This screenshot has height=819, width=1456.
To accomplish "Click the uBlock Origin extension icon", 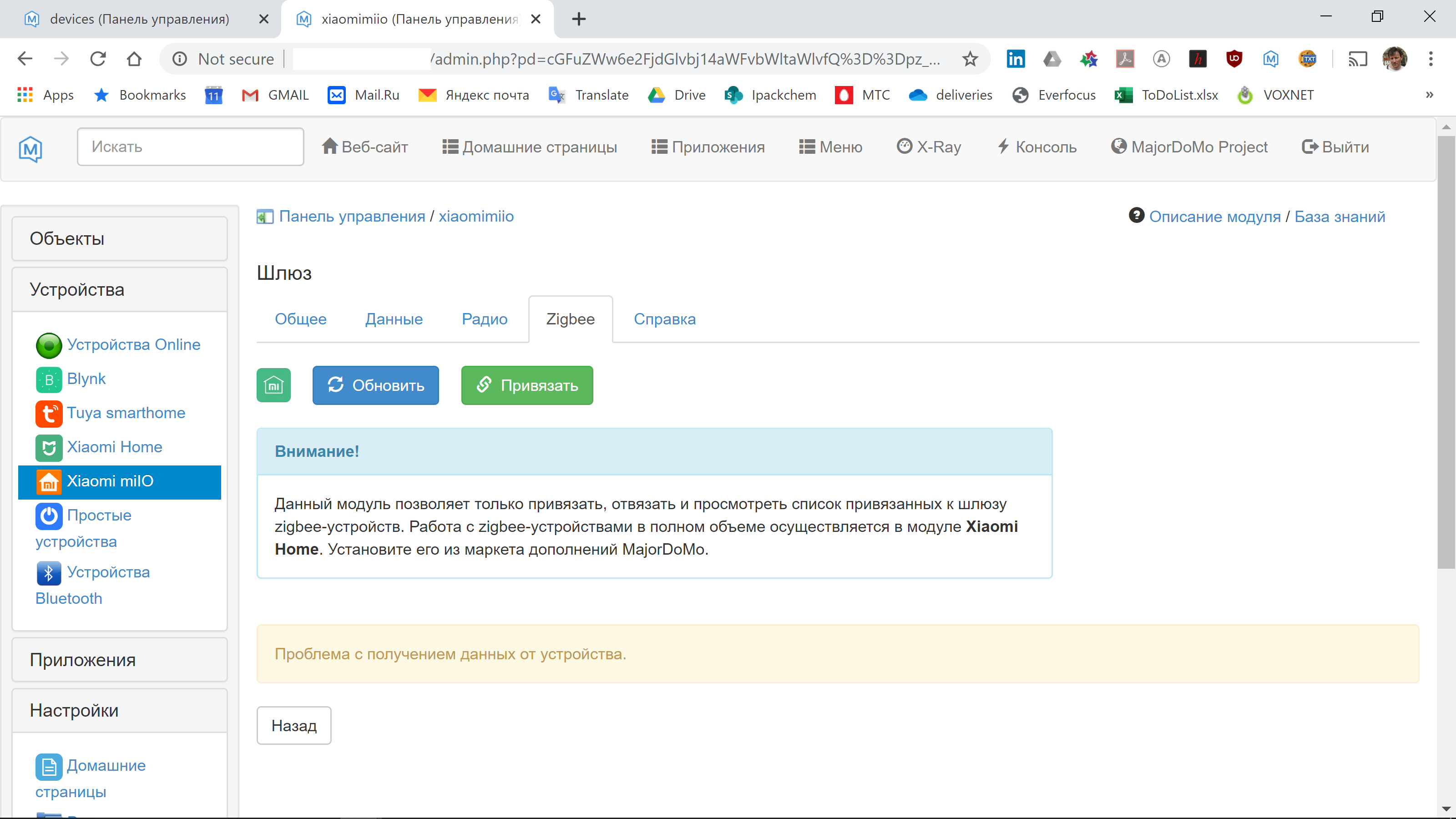I will [1234, 59].
